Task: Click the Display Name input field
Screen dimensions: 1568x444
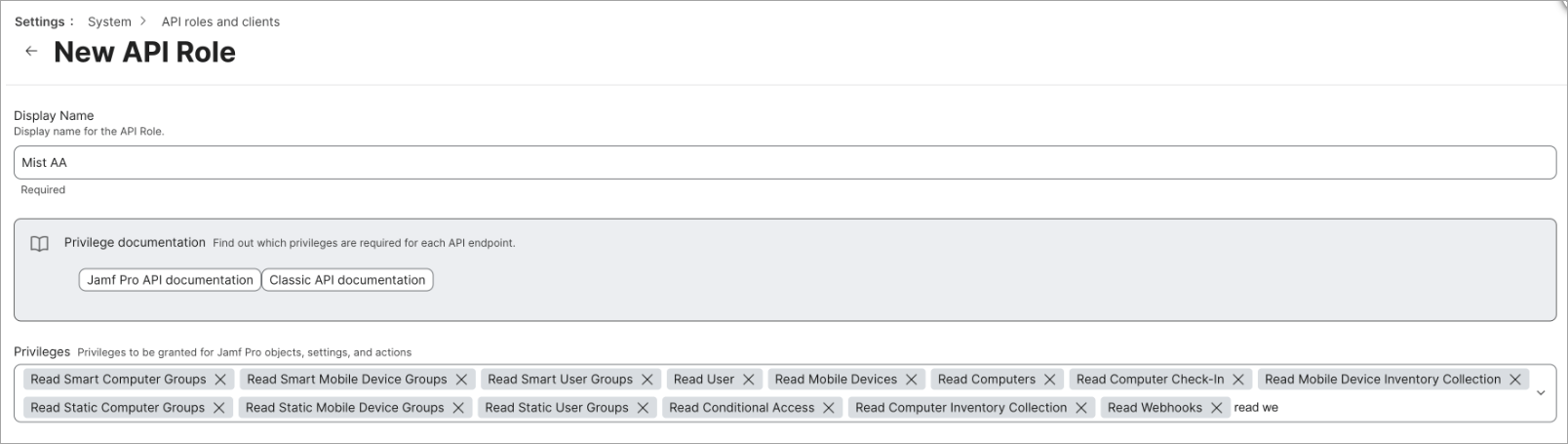Action: pyautogui.click(x=784, y=163)
